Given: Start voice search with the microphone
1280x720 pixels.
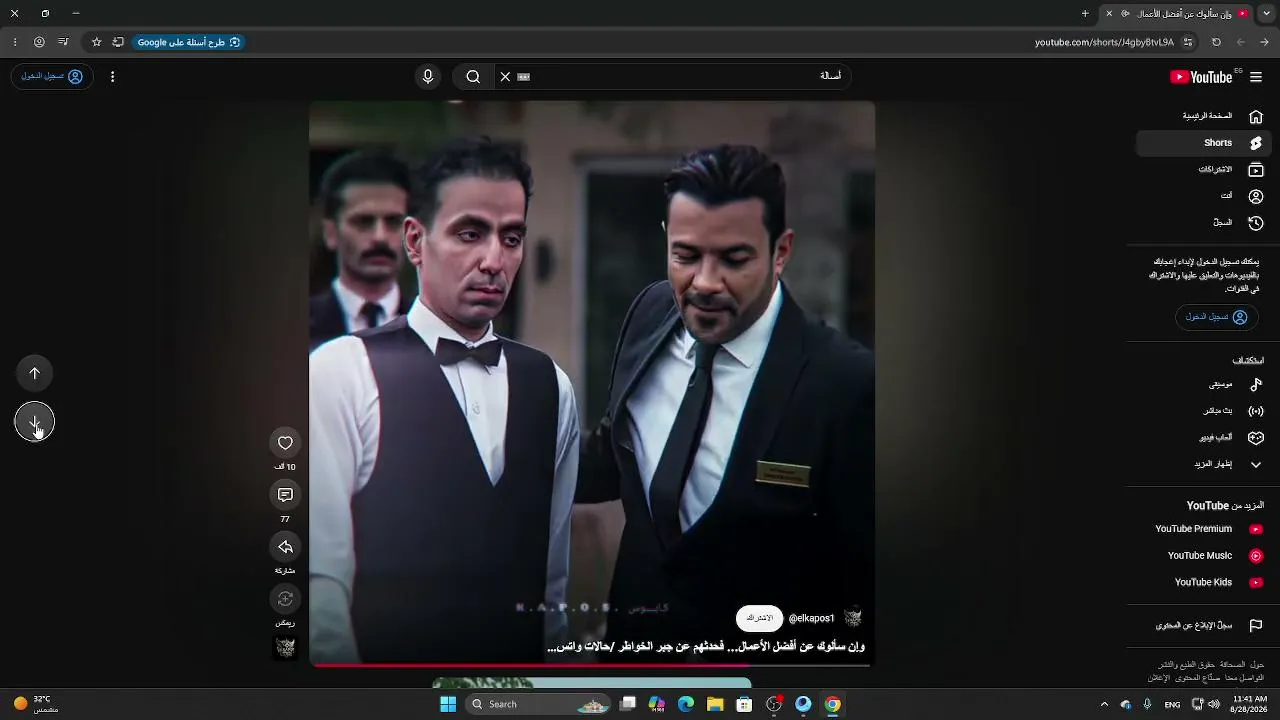Looking at the screenshot, I should pyautogui.click(x=428, y=77).
